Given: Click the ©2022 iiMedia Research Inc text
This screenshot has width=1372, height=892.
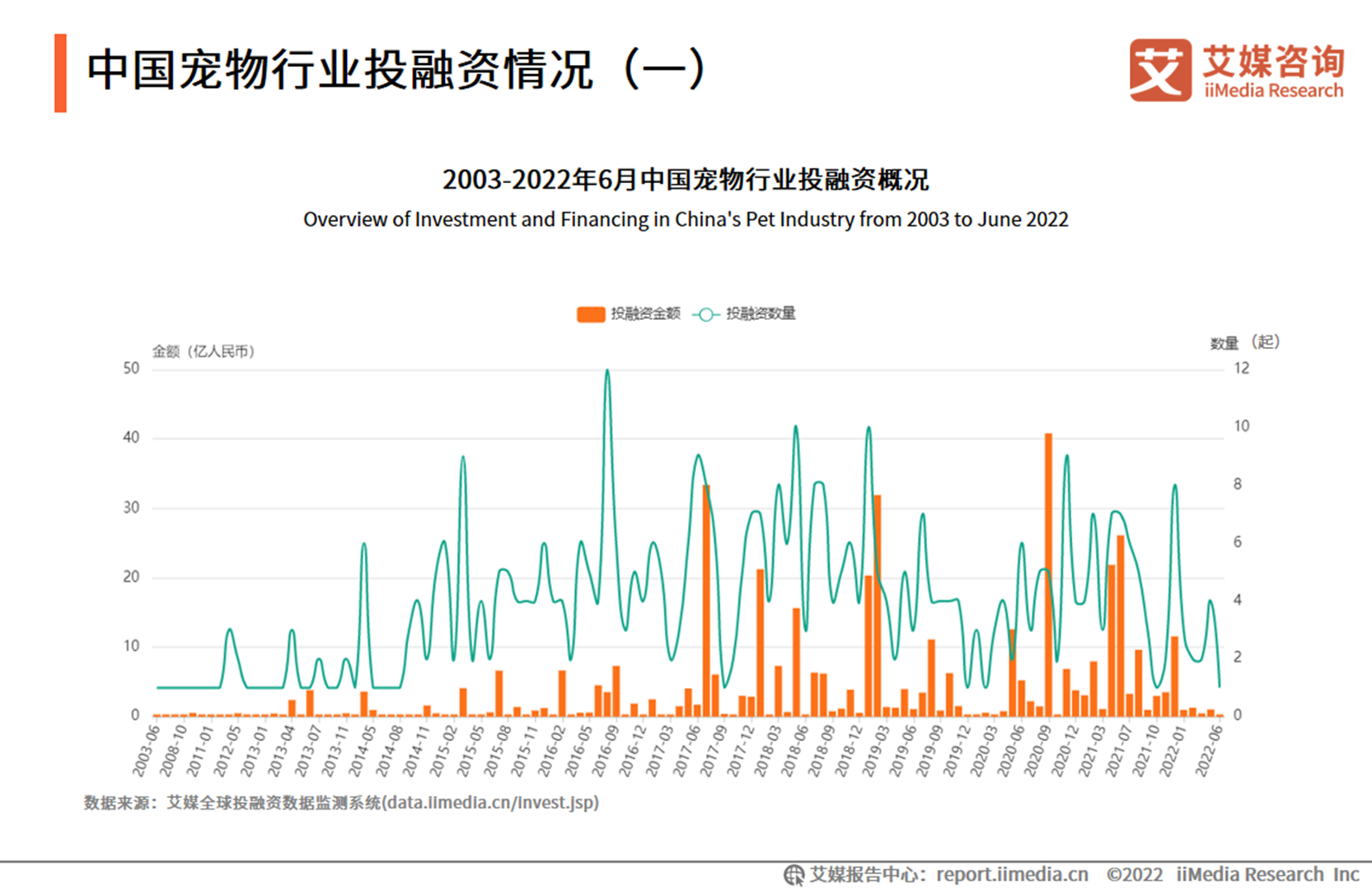Looking at the screenshot, I should (1232, 875).
